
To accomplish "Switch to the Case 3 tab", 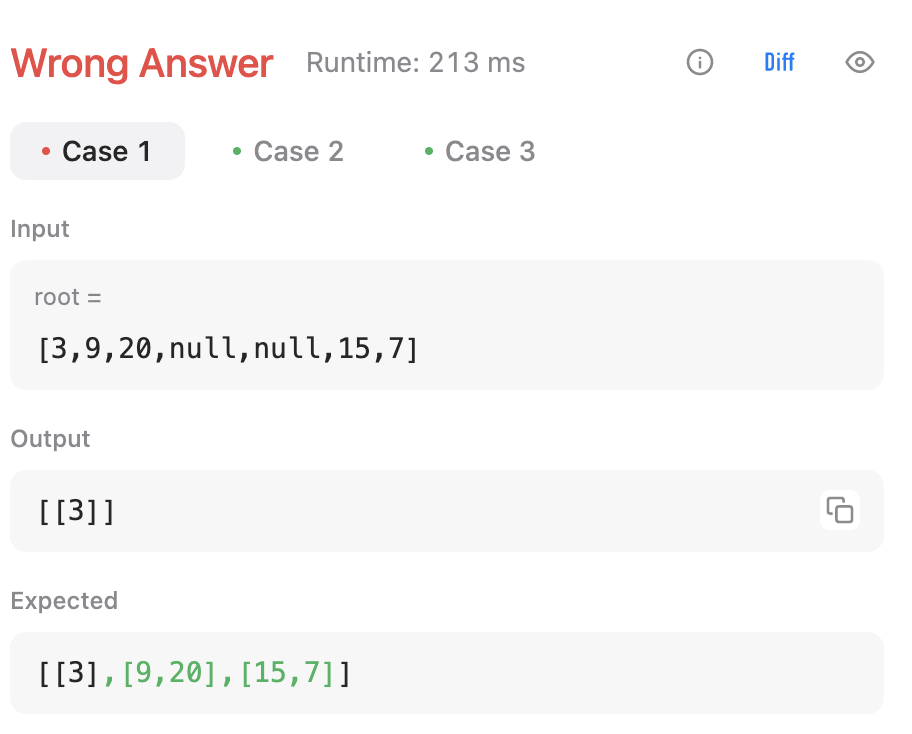I will pos(480,151).
